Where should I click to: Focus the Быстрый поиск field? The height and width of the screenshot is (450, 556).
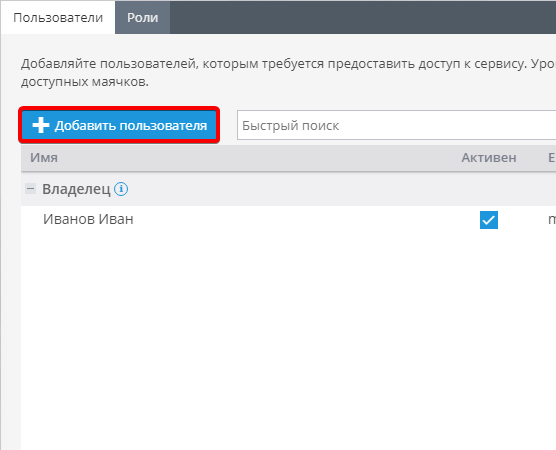[396, 125]
